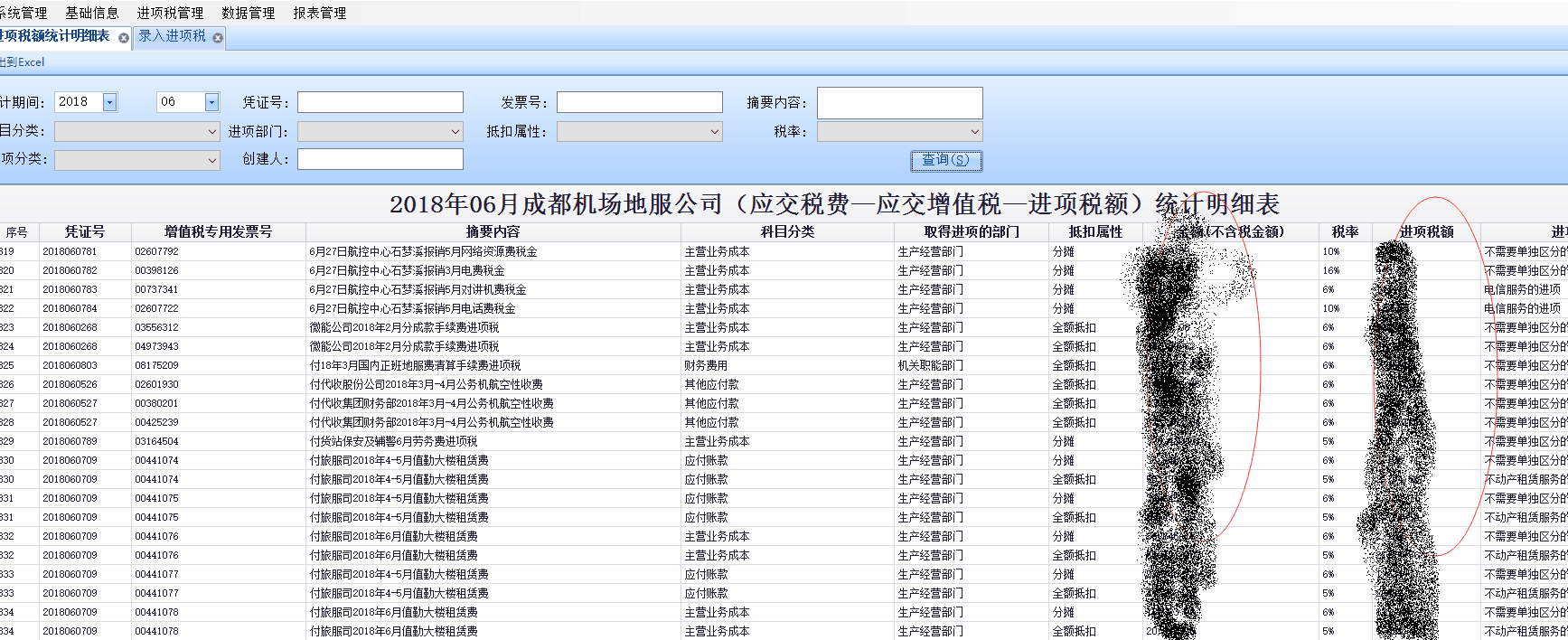Focus the 凭证号 input field
Viewport: 1568px width, 640px height.
click(380, 102)
